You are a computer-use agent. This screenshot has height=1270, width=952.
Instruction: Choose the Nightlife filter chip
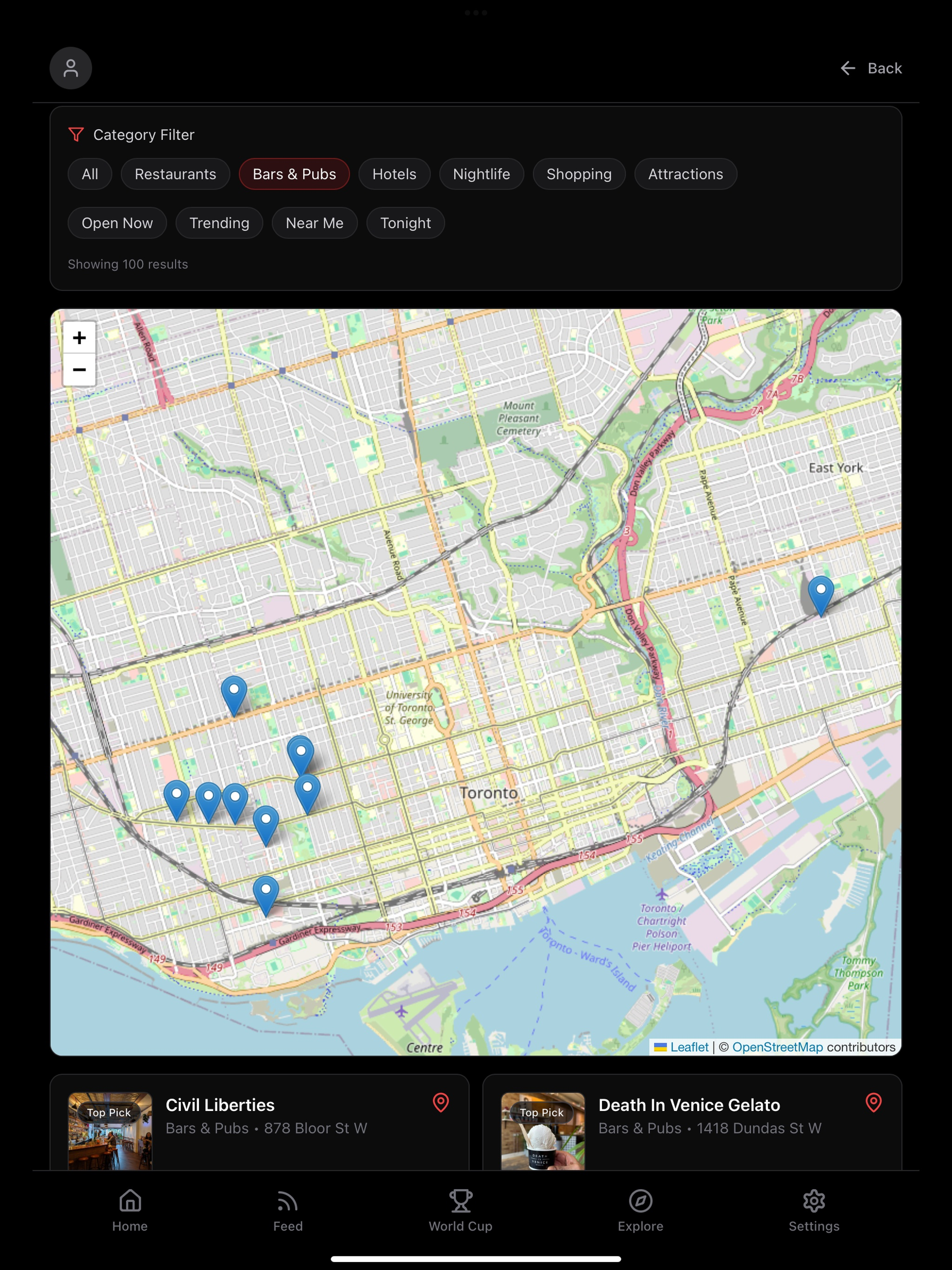click(x=481, y=174)
